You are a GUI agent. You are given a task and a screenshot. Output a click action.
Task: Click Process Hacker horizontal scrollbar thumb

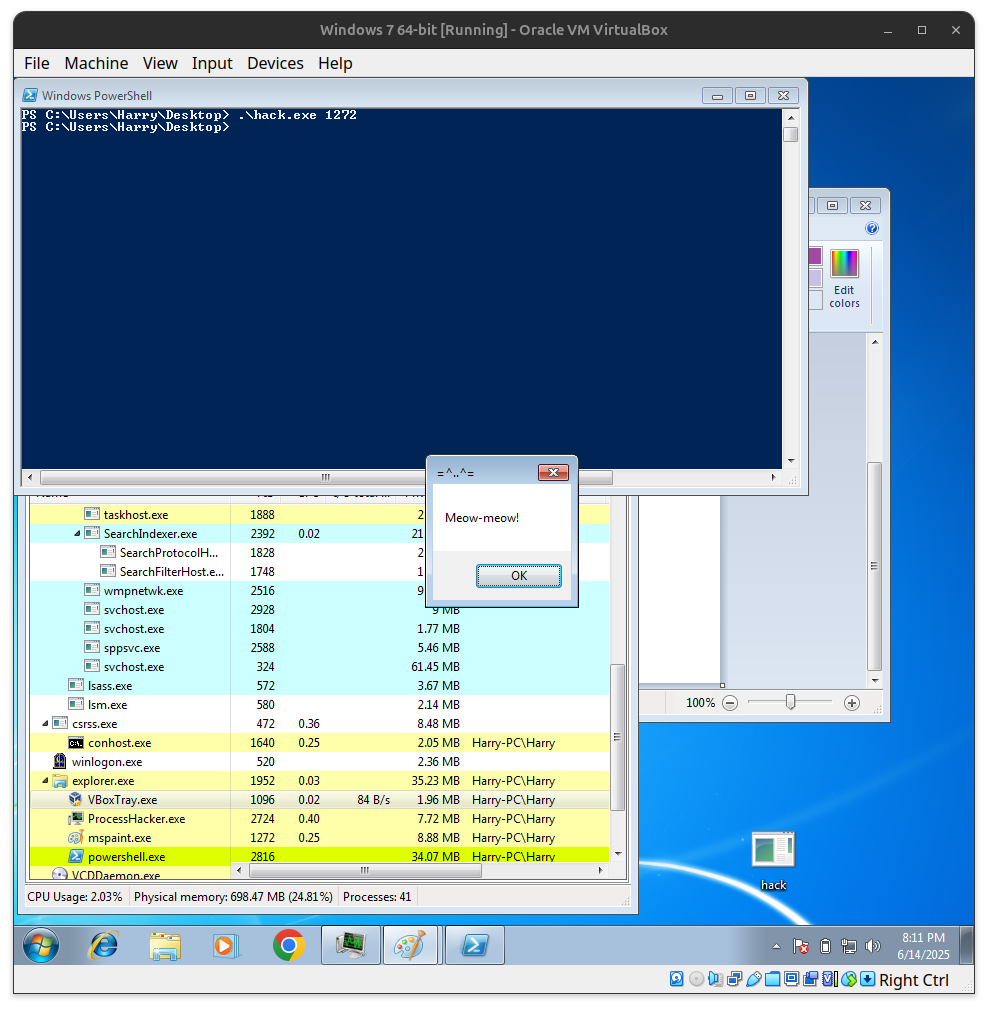click(x=365, y=870)
